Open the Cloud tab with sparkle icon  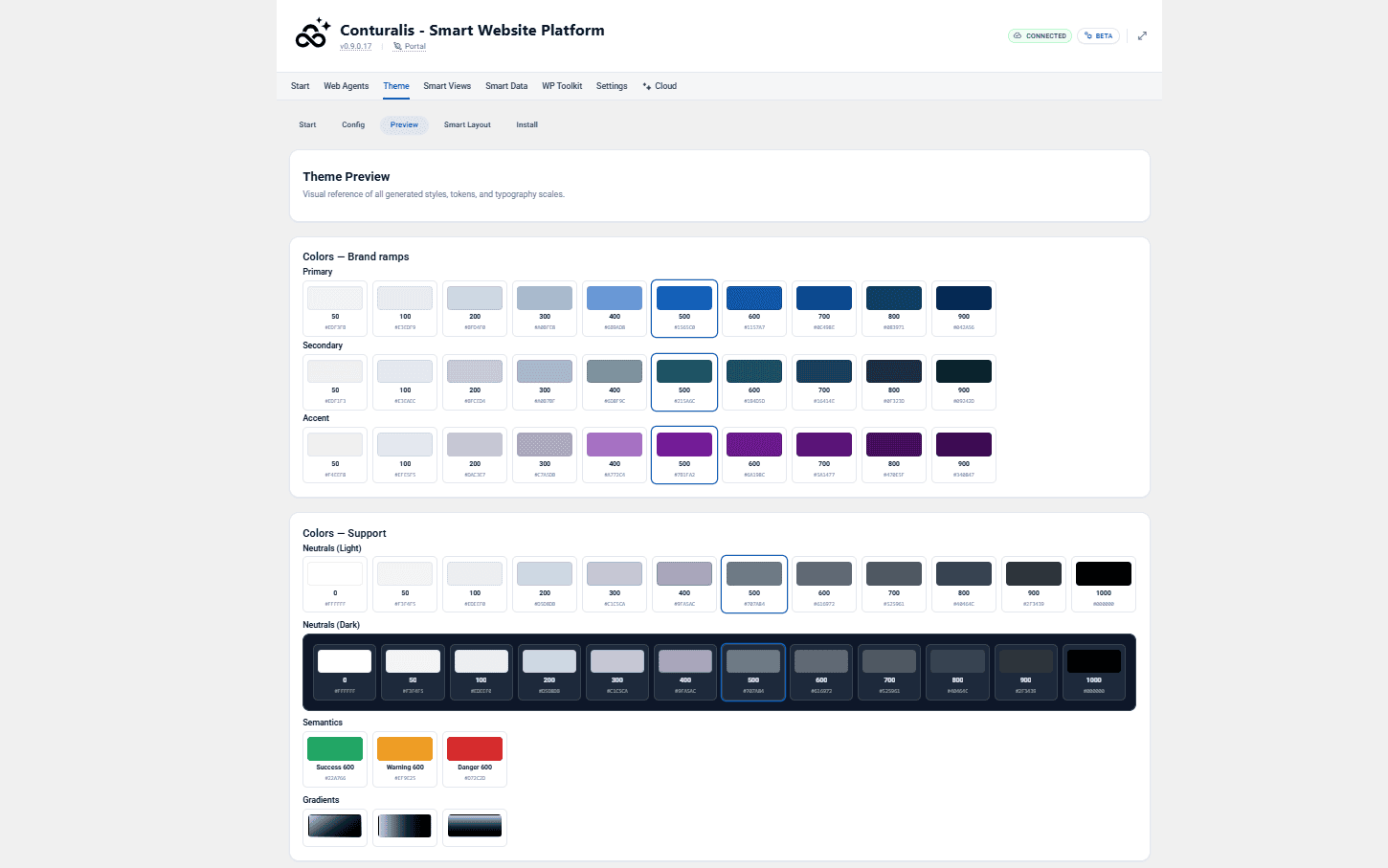pos(660,86)
